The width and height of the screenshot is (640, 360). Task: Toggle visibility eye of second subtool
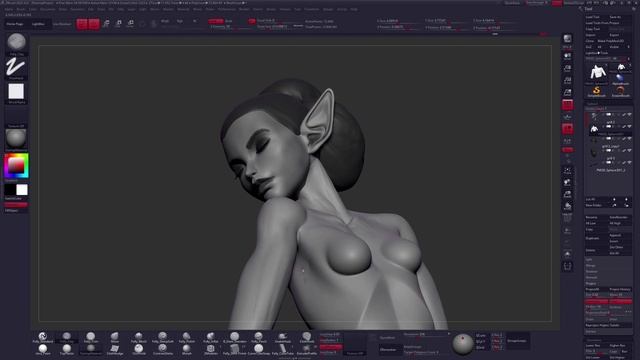pos(629,127)
